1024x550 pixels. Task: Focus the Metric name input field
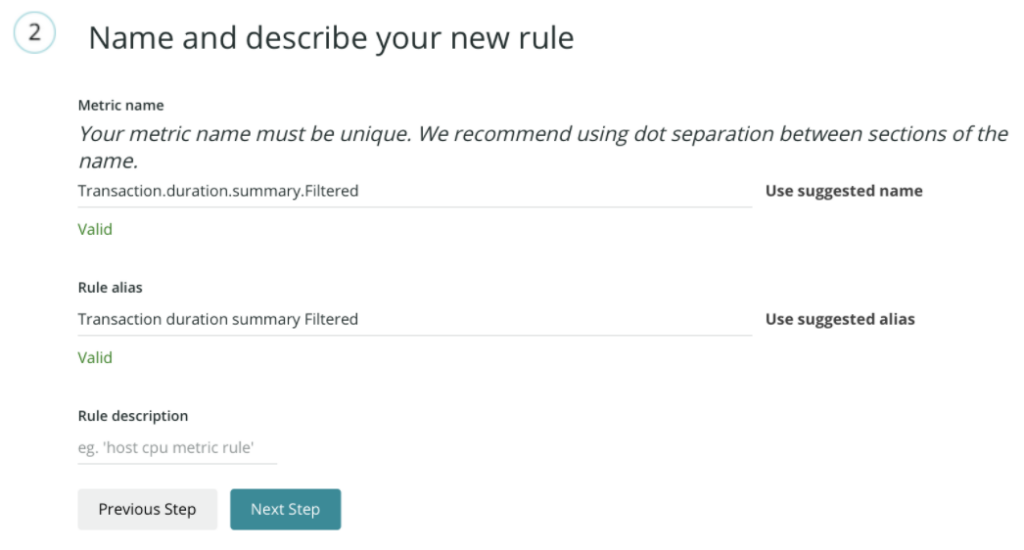coord(415,191)
